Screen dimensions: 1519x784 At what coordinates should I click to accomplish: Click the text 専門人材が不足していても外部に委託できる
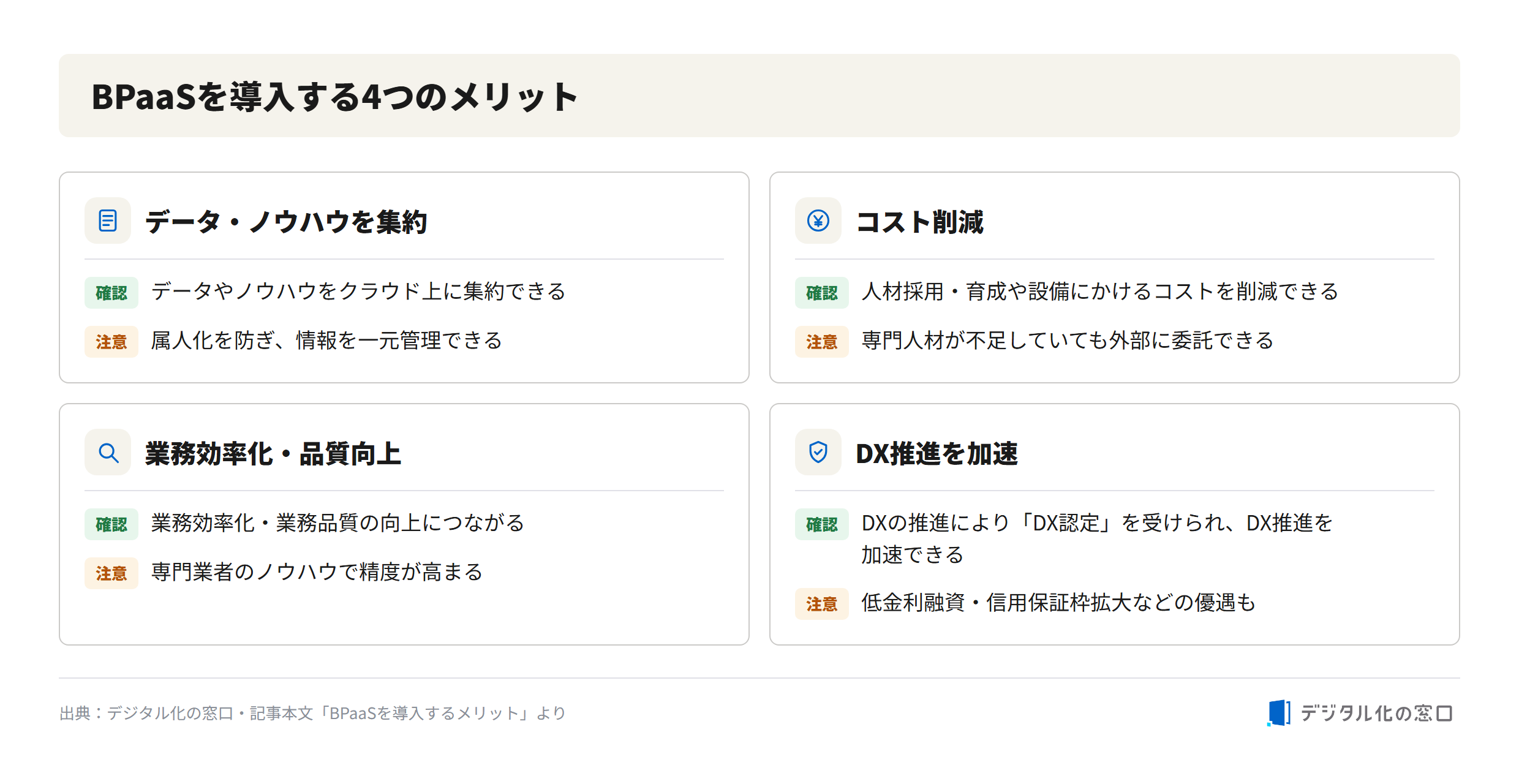coord(1068,341)
